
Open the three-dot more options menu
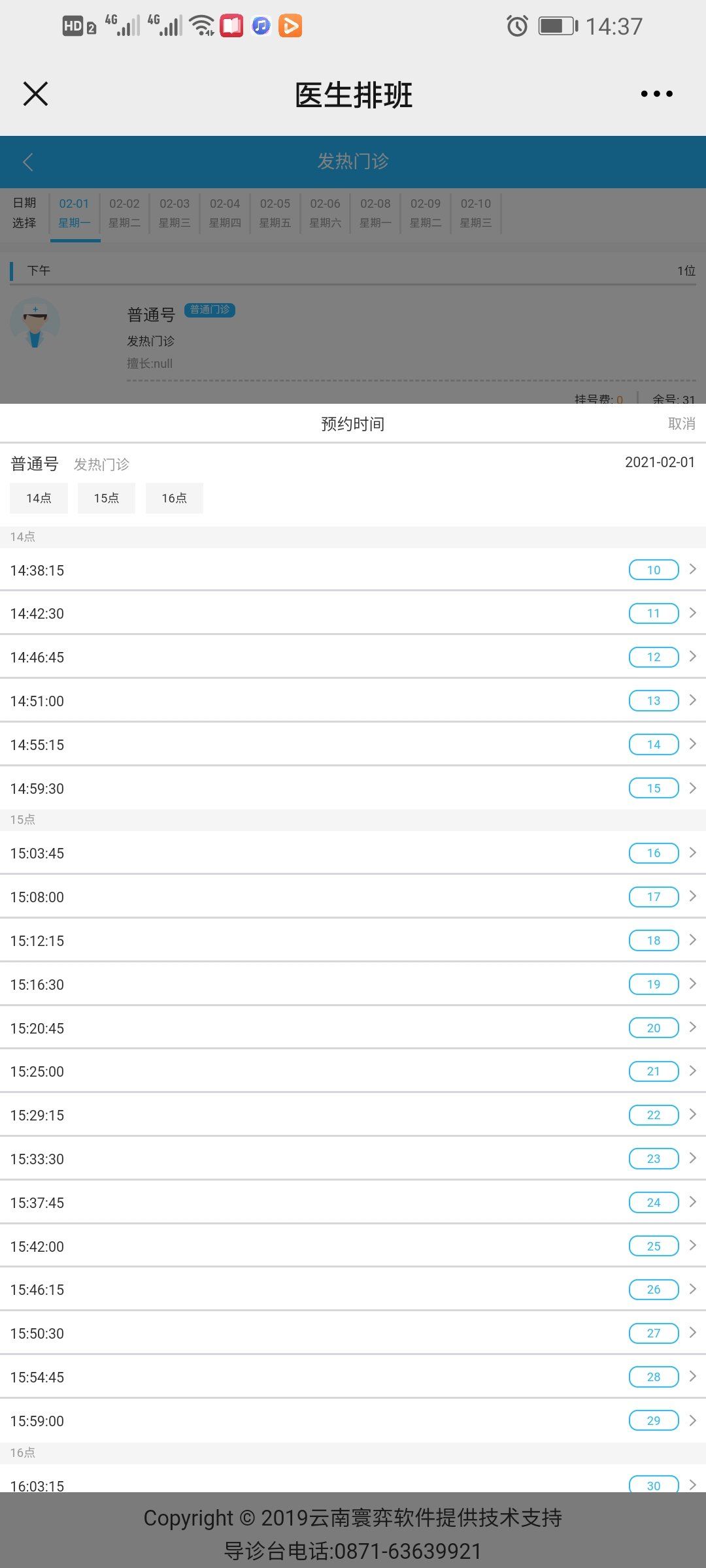tap(656, 94)
